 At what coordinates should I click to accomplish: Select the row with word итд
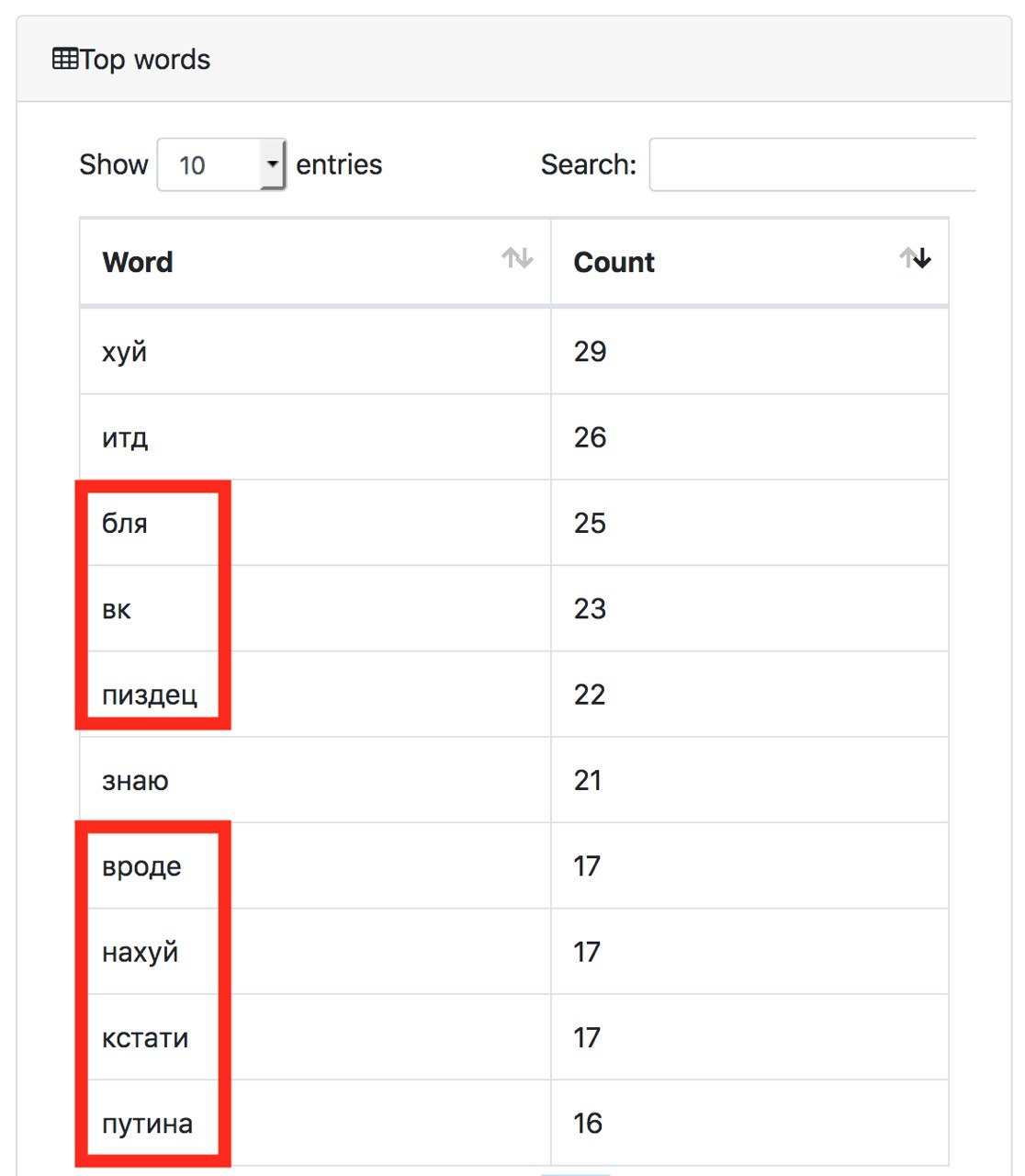pos(514,437)
